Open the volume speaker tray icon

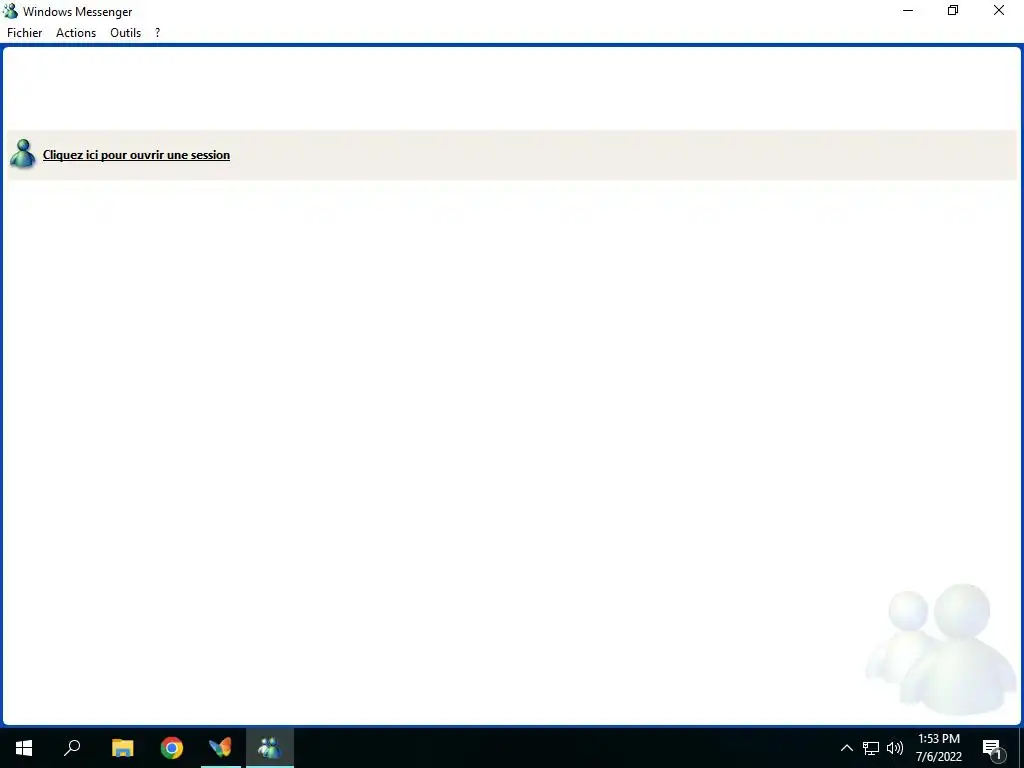(895, 748)
